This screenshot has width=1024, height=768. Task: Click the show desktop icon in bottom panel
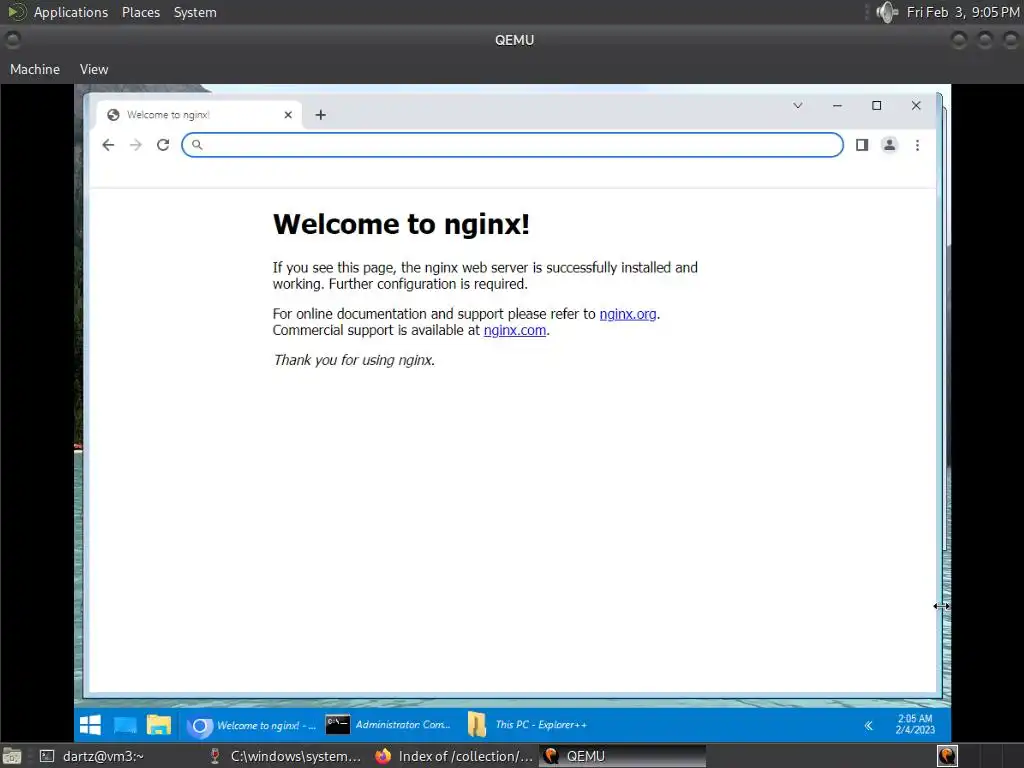[x=12, y=756]
